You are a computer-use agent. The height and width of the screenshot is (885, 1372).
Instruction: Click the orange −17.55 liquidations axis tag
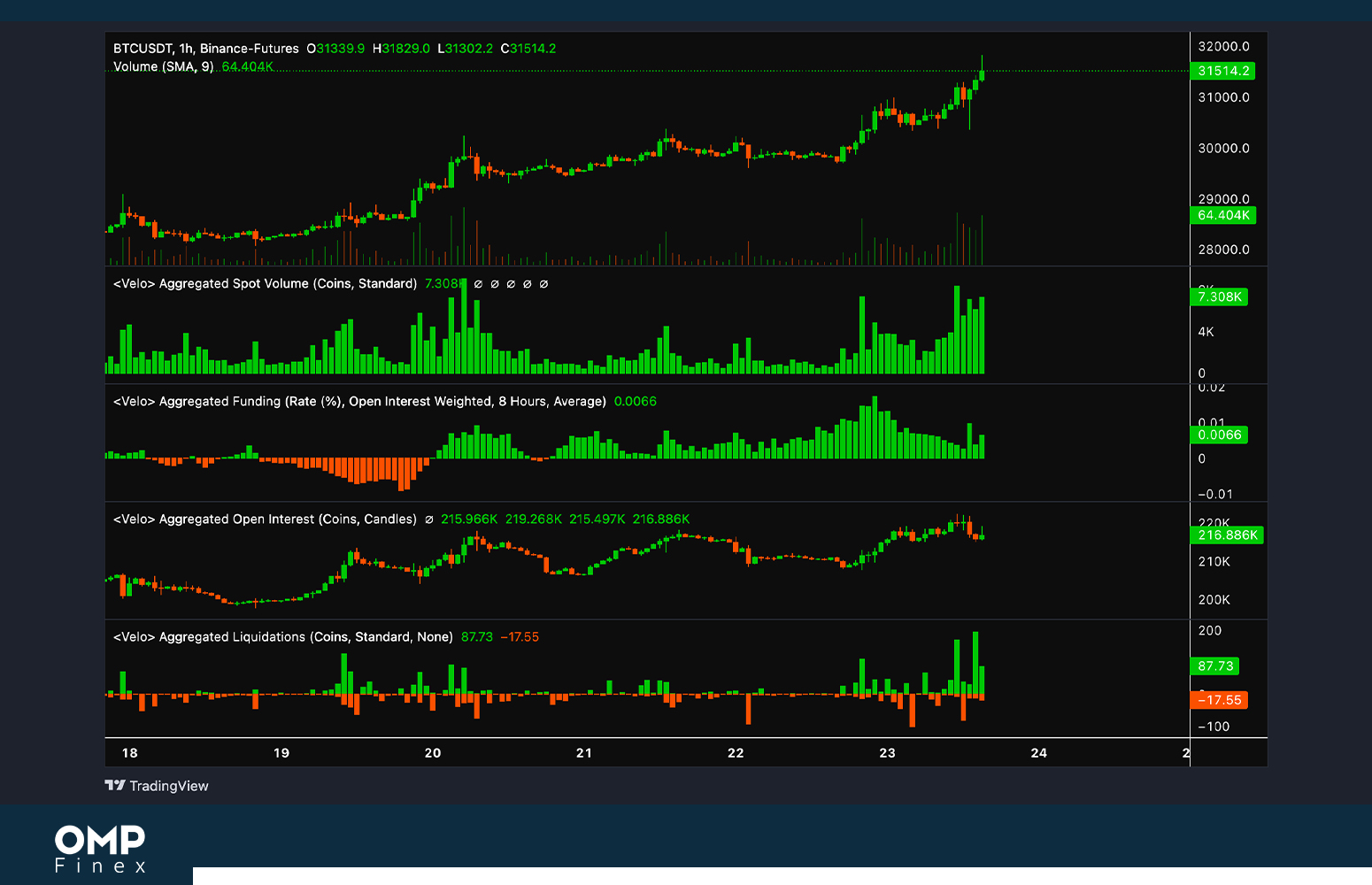coord(1219,700)
